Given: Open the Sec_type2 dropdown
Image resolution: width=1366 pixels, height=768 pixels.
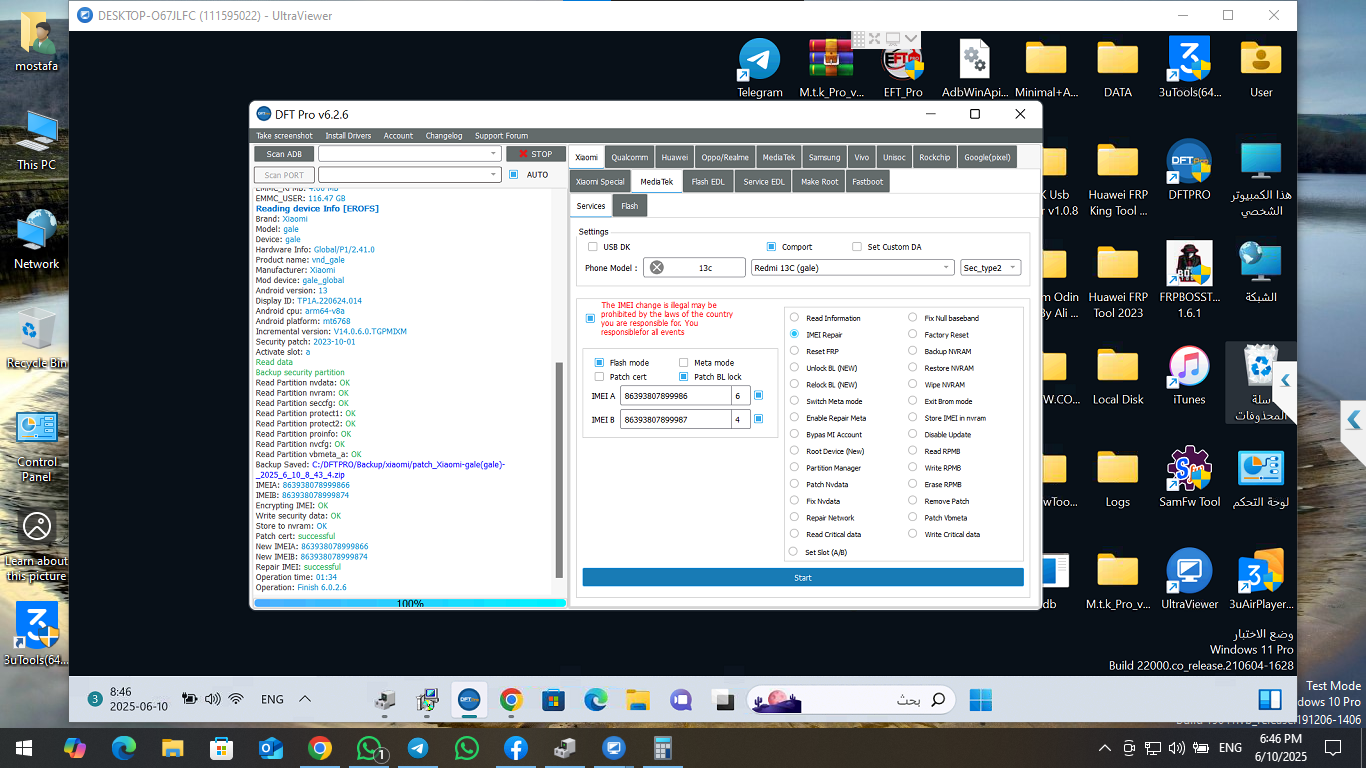Looking at the screenshot, I should coord(990,267).
